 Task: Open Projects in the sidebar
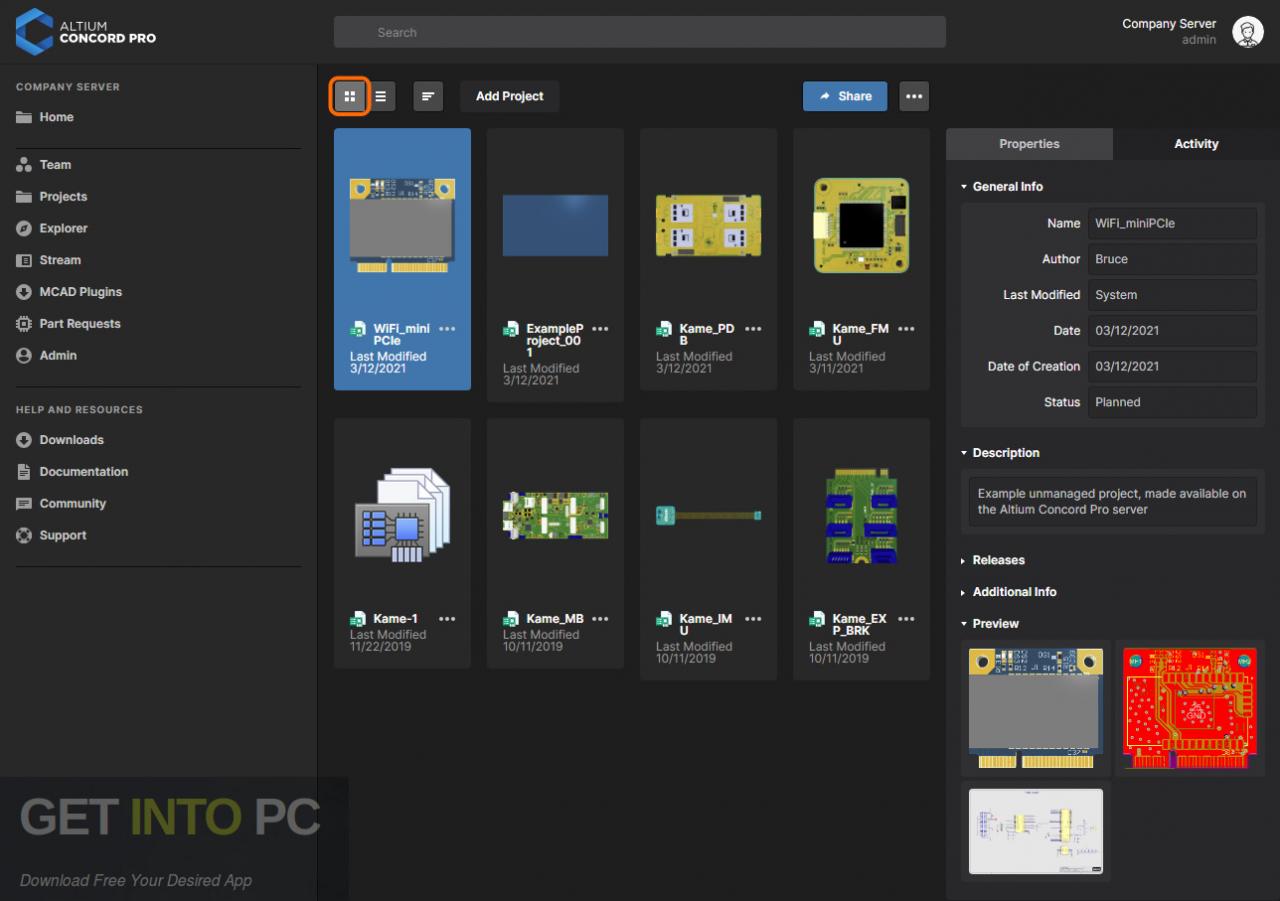[x=52, y=197]
